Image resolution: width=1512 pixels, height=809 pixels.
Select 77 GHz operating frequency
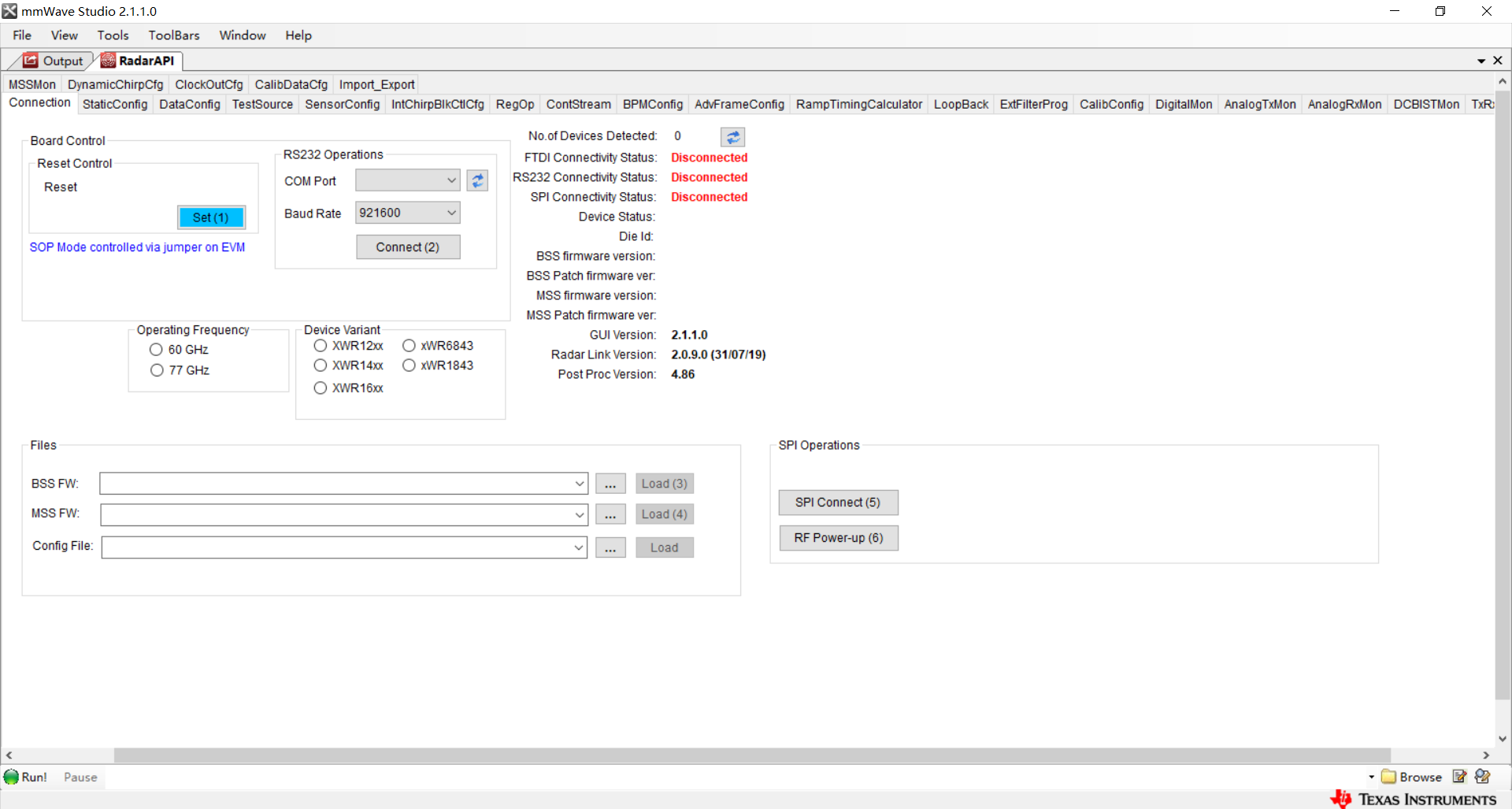157,370
